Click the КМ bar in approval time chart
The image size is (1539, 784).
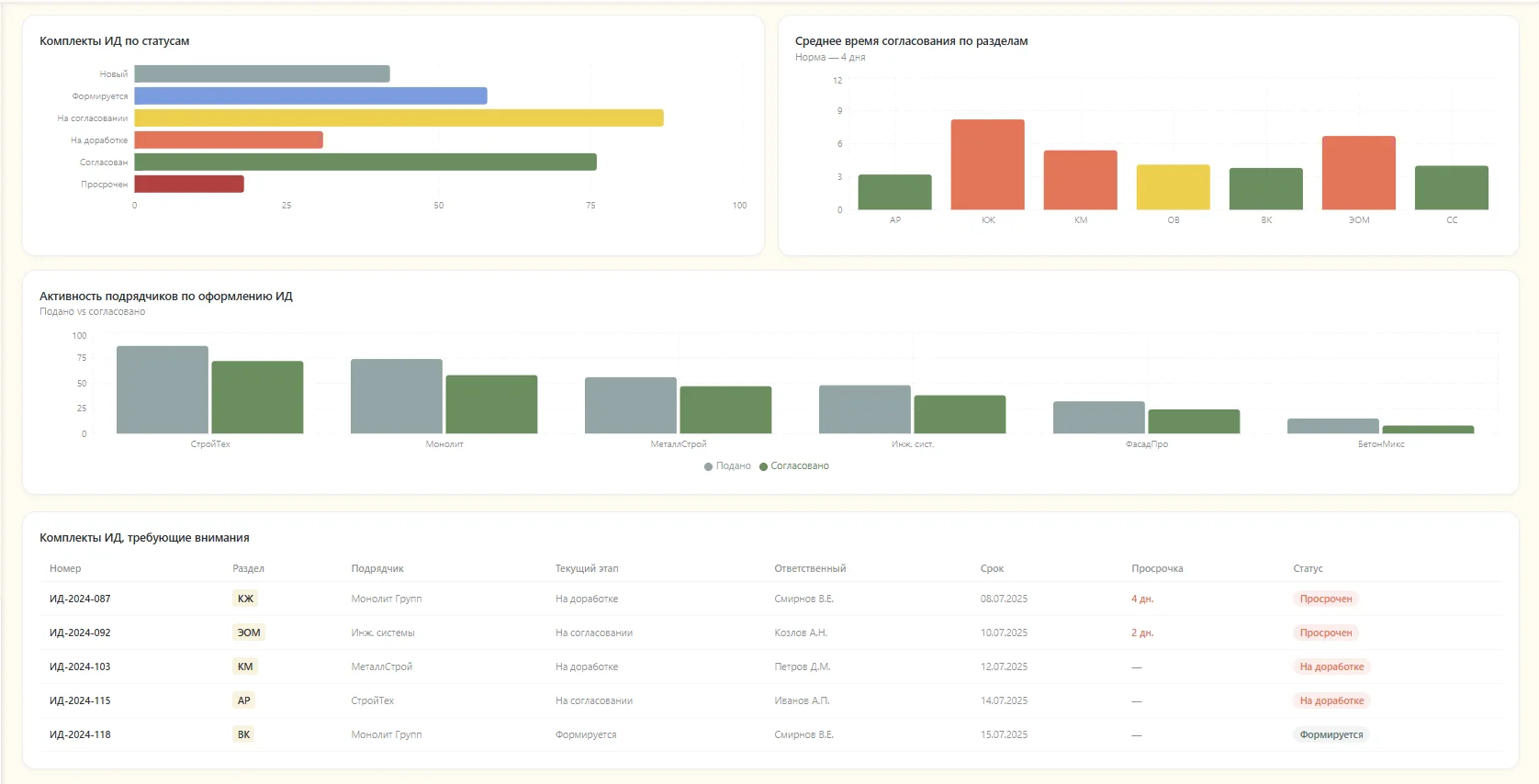click(1081, 180)
